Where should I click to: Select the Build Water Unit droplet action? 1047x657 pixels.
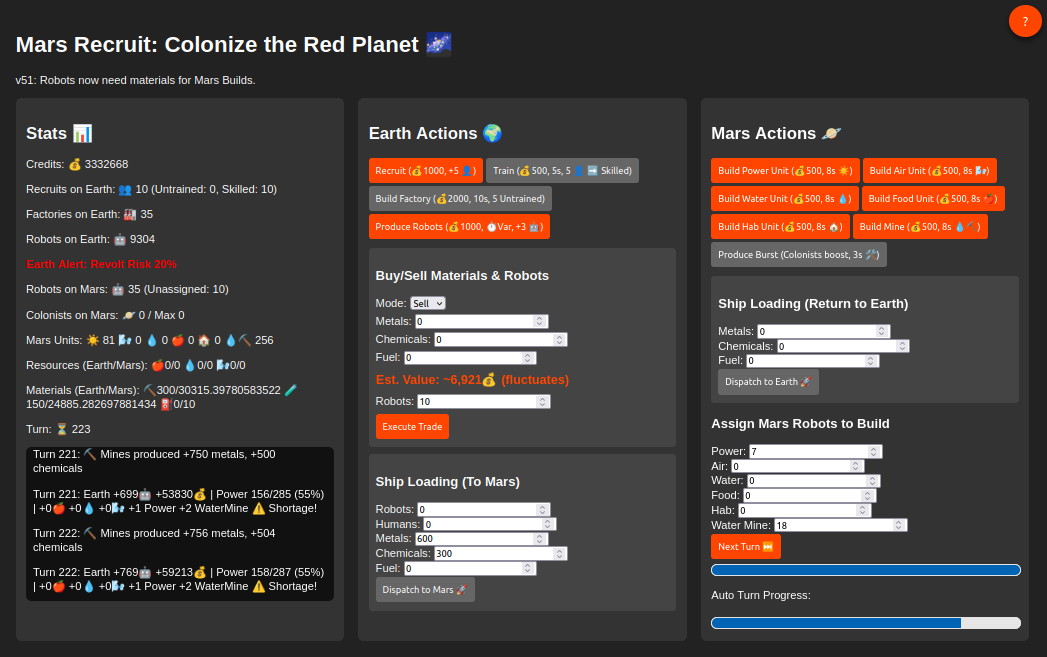pos(784,198)
